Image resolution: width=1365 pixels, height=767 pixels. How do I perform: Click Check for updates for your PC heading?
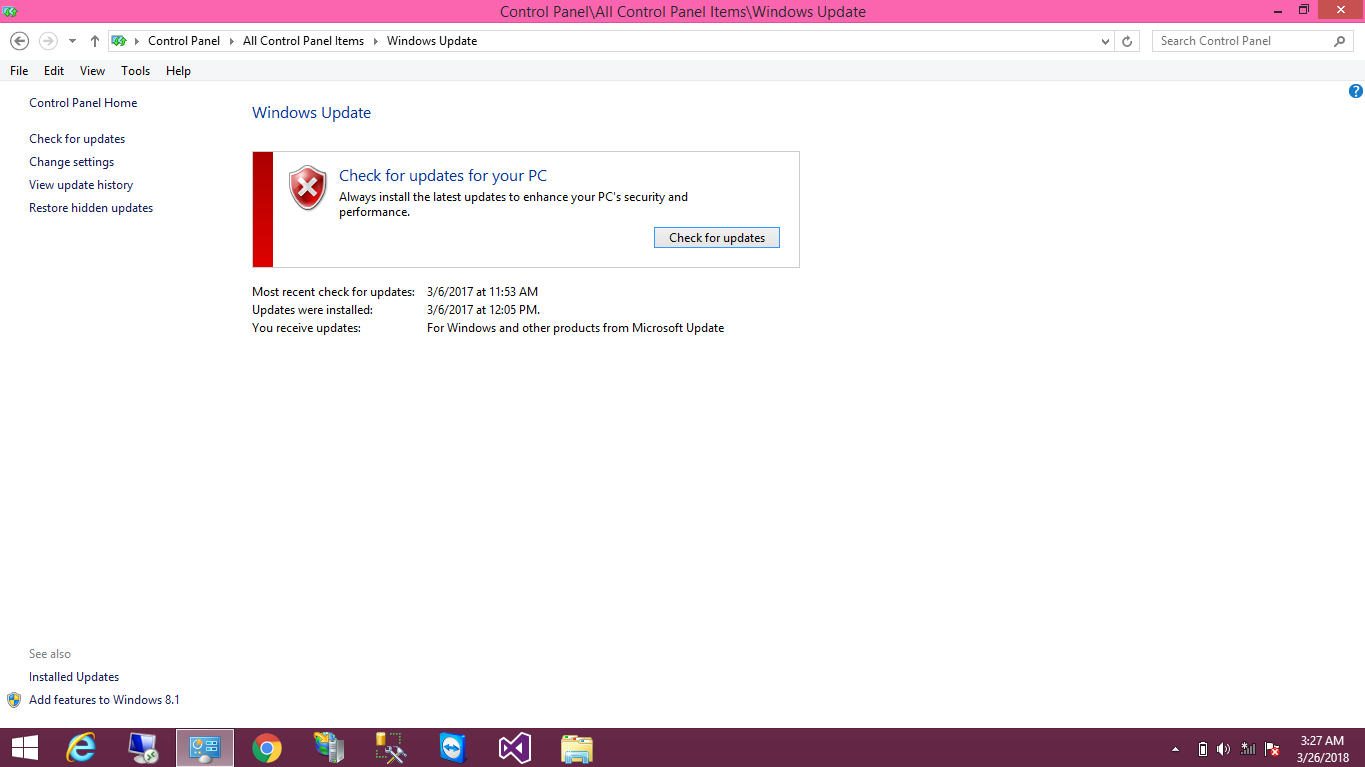click(443, 176)
